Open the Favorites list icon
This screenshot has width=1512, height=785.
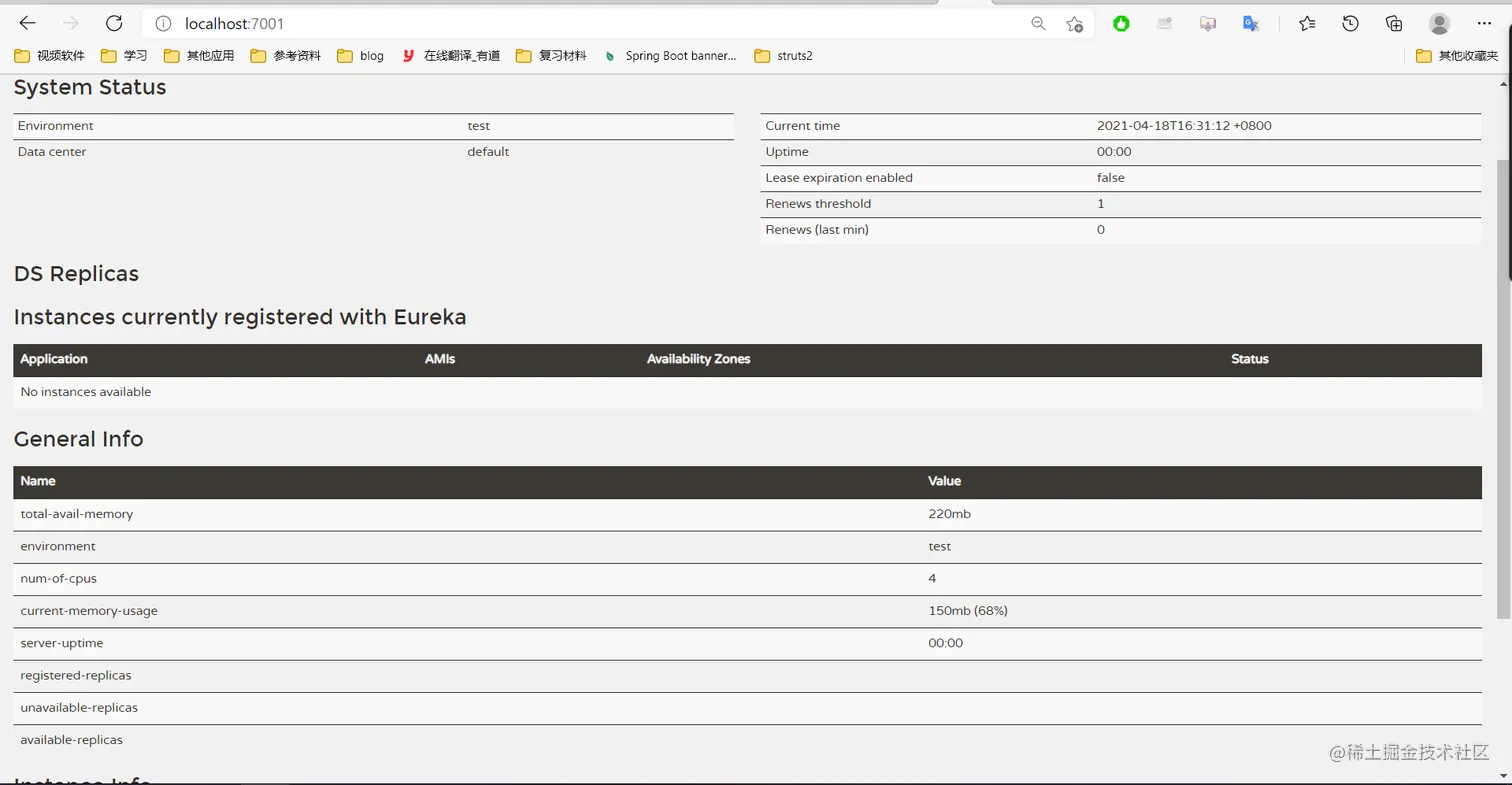[1307, 23]
